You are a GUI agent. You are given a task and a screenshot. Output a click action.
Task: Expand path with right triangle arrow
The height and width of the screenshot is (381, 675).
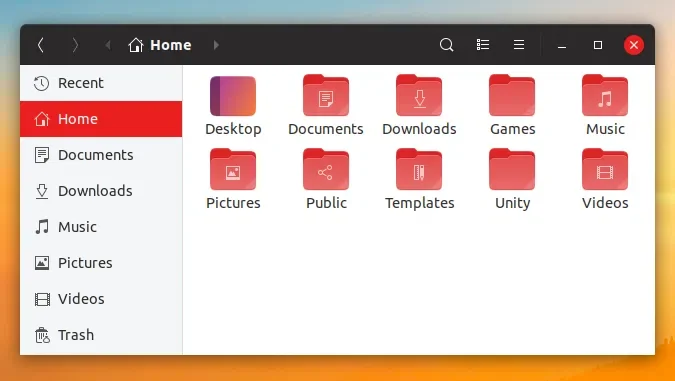tap(216, 45)
